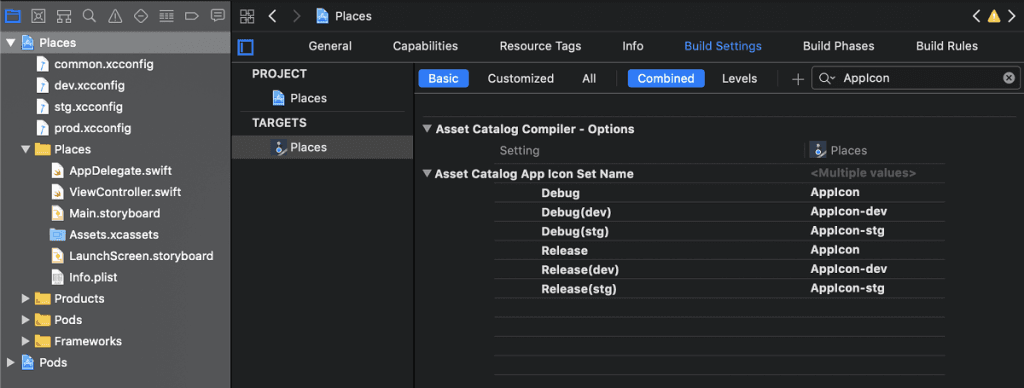Expand the Products folder
Screen dimensions: 1024x388
tap(26, 299)
